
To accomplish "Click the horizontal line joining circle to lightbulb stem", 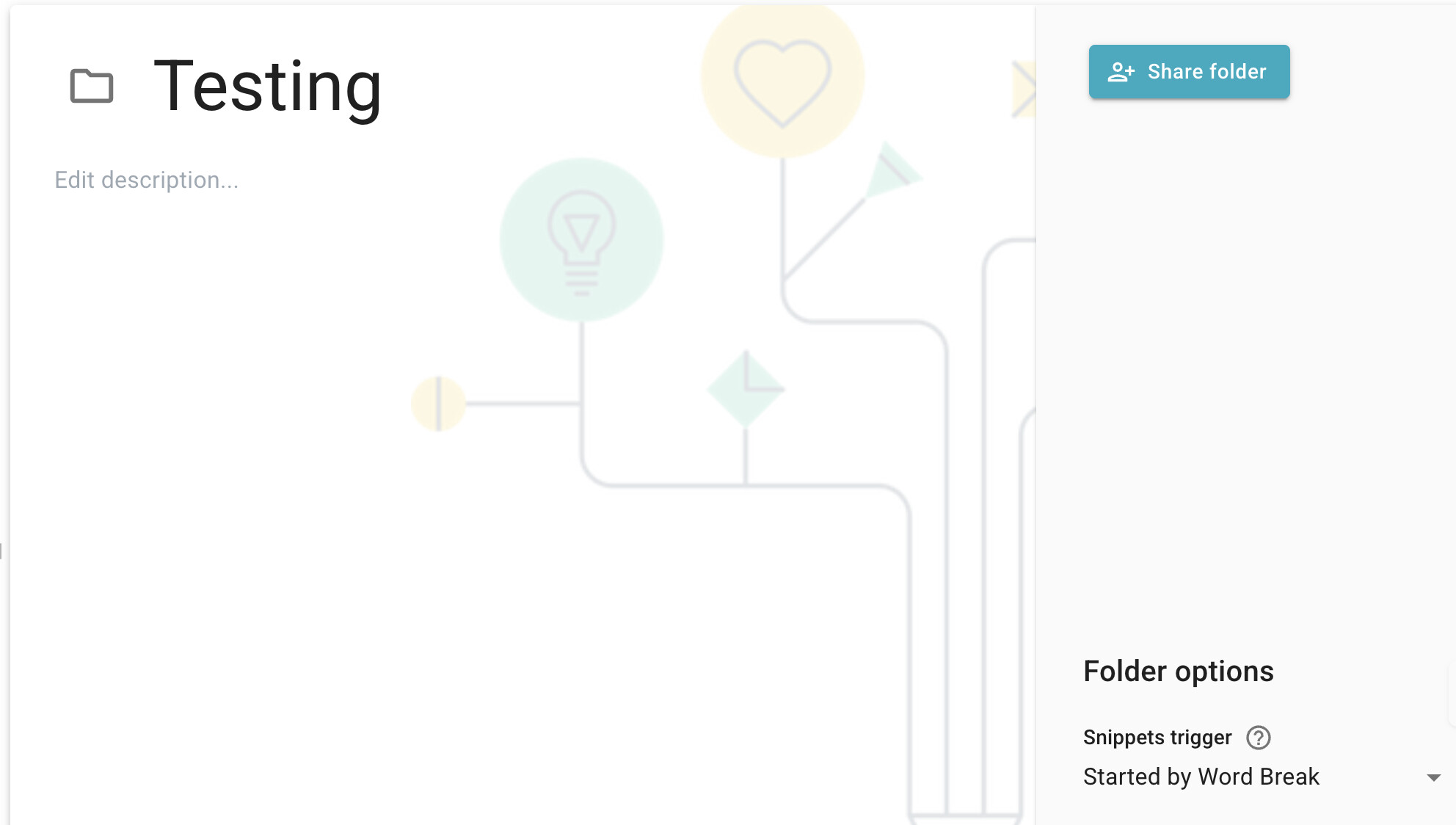I will coord(523,403).
